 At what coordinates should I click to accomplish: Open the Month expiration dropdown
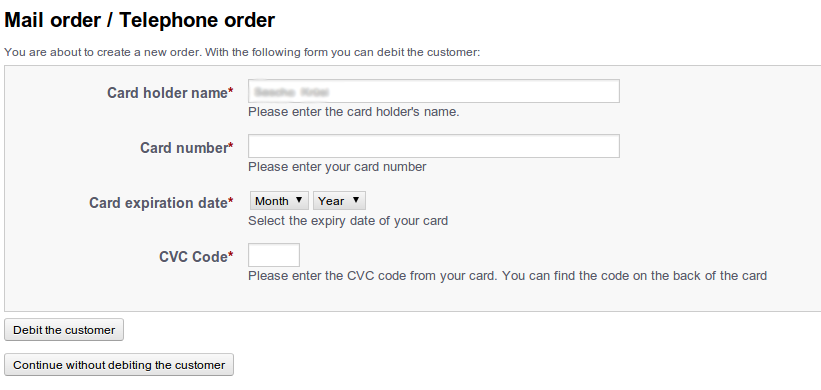(x=279, y=200)
